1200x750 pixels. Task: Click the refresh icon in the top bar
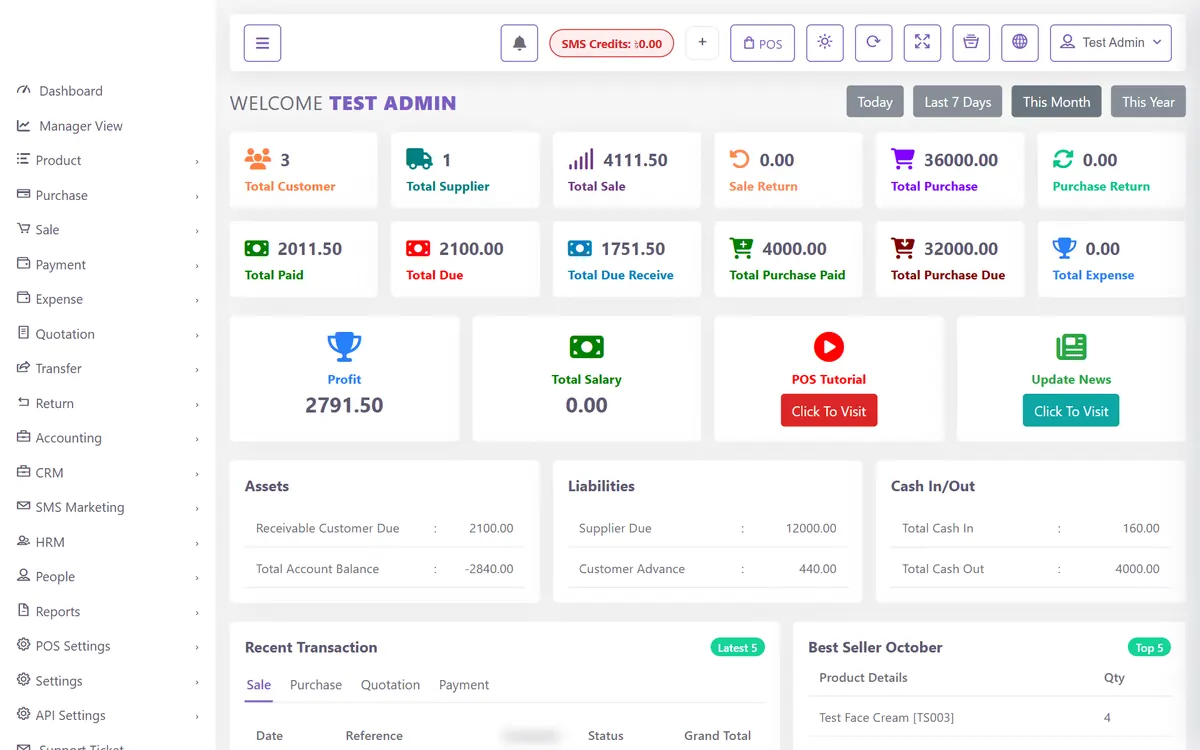click(x=873, y=43)
